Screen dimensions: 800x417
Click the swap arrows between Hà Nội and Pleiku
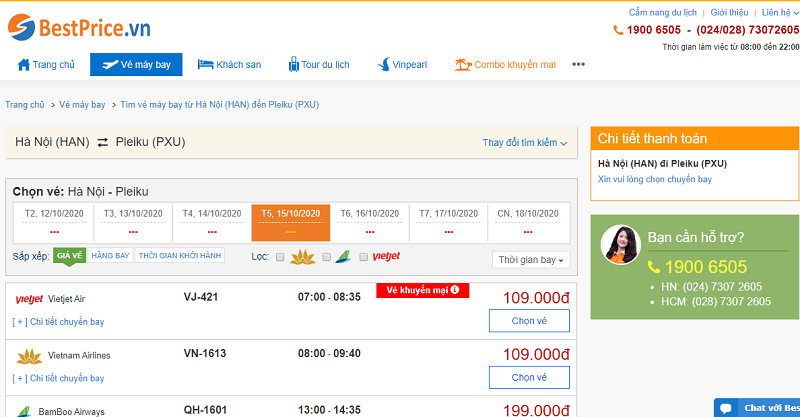(x=103, y=142)
